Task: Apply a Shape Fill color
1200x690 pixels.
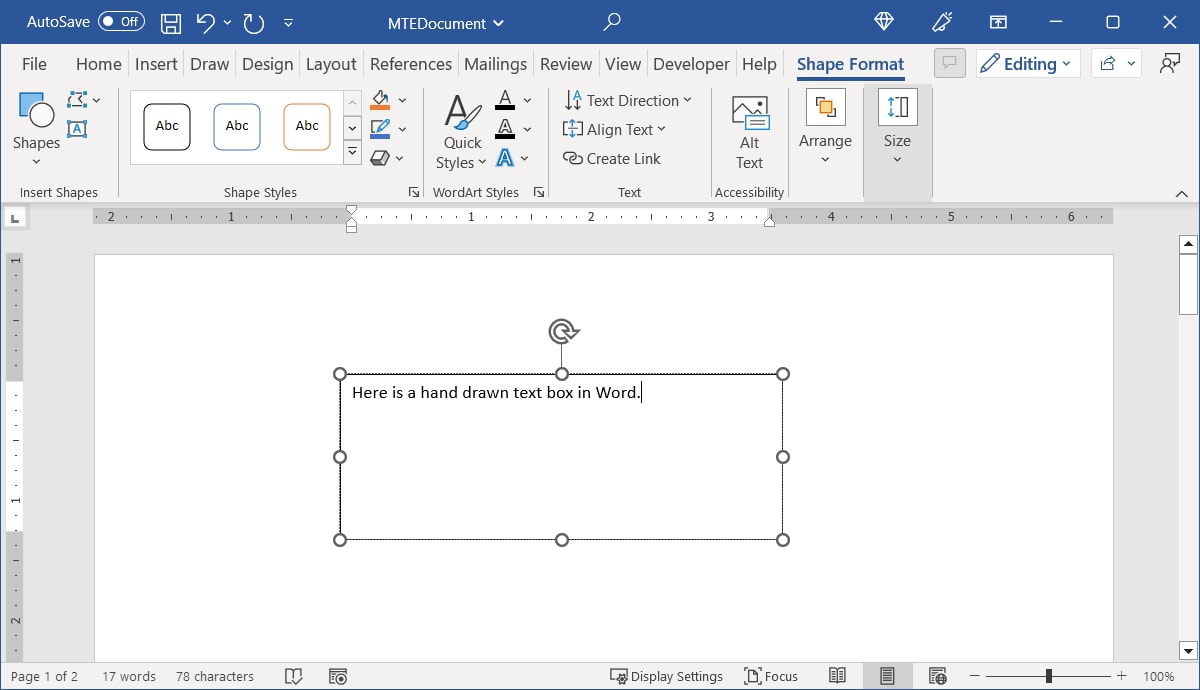Action: click(x=381, y=99)
